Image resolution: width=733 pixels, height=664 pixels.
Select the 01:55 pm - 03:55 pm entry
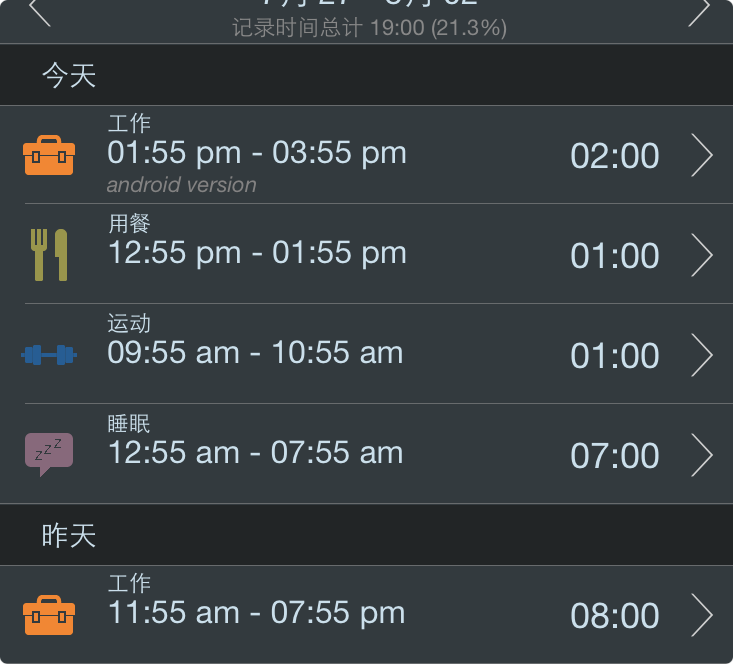[x=366, y=155]
